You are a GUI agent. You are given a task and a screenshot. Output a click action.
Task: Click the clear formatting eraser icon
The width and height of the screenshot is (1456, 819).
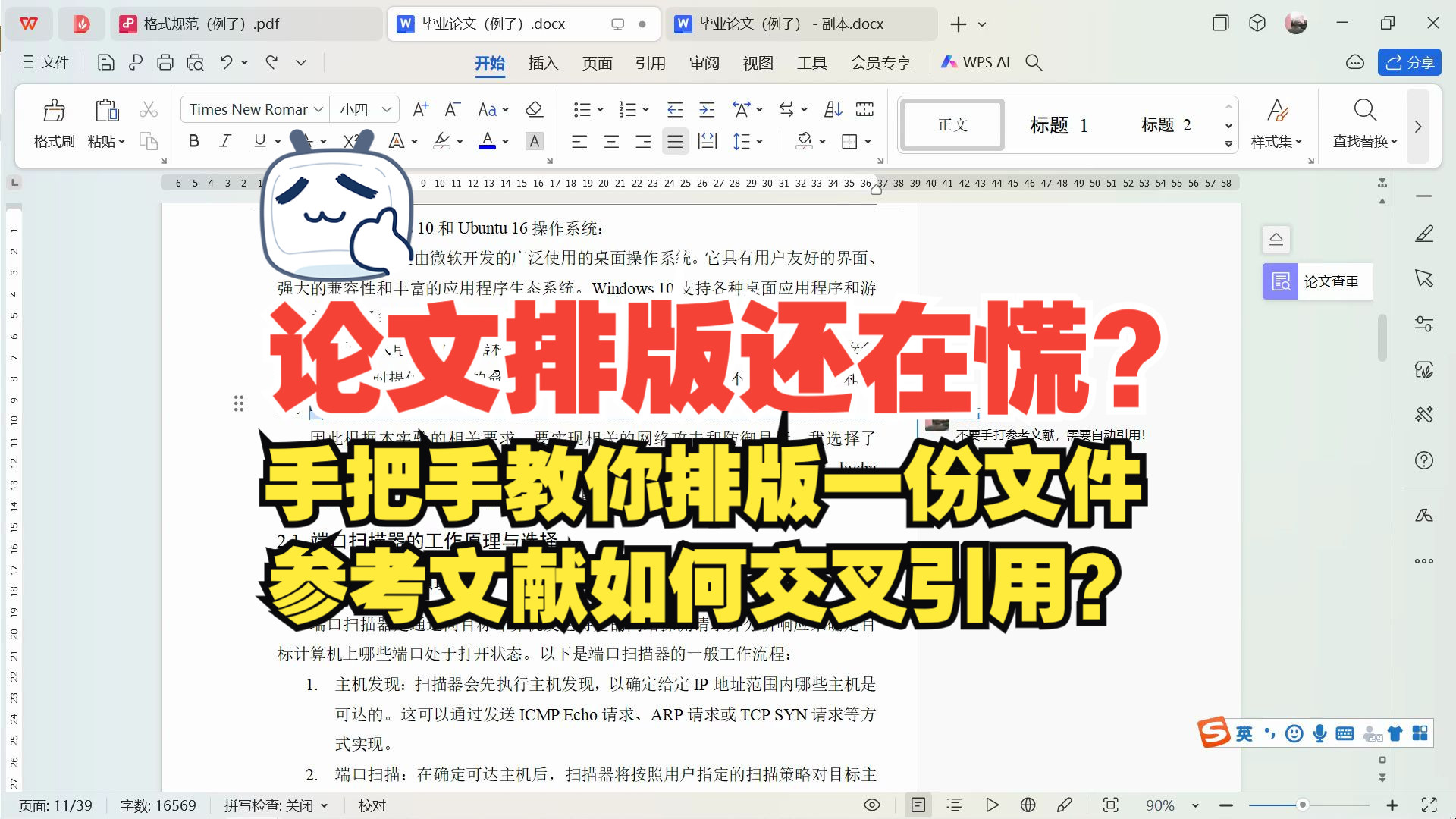[x=535, y=108]
